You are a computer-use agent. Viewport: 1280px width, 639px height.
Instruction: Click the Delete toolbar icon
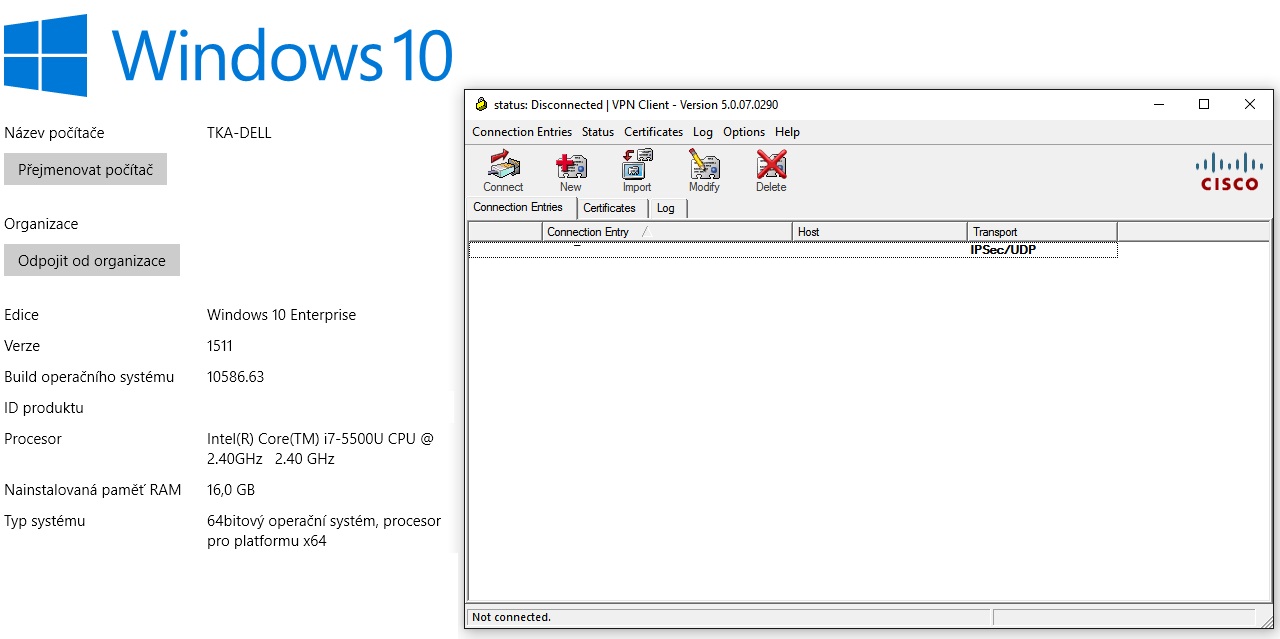[771, 171]
